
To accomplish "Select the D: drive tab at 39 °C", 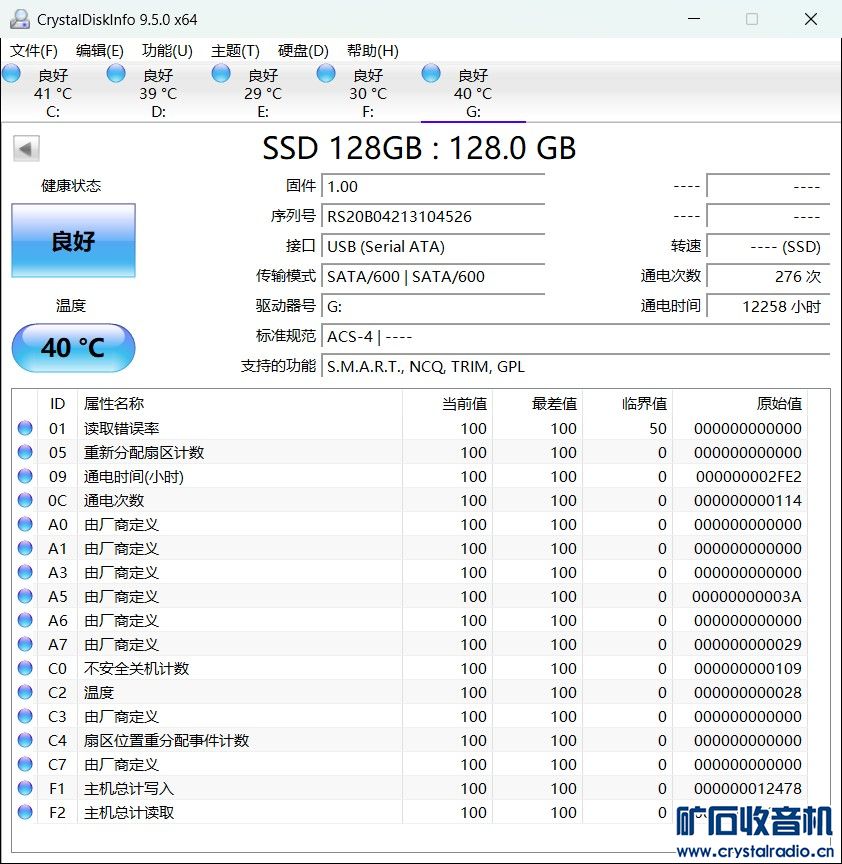I will tap(158, 93).
